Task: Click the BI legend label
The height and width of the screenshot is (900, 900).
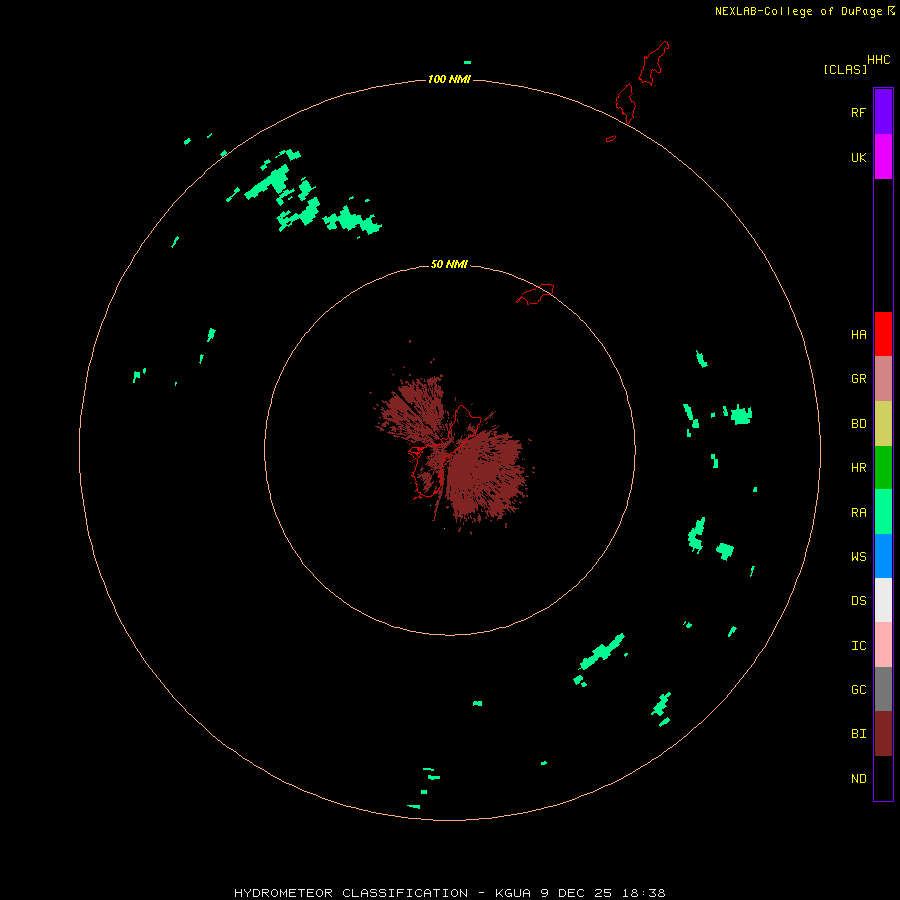Action: pos(859,734)
